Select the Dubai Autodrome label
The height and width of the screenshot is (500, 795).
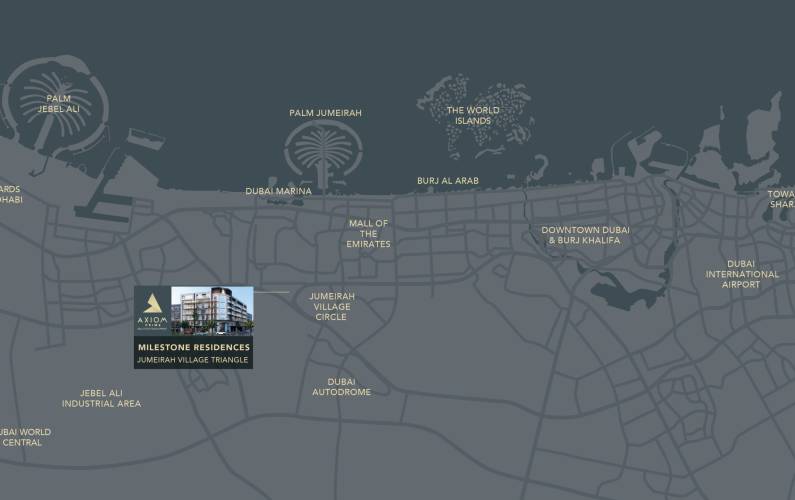click(x=341, y=386)
